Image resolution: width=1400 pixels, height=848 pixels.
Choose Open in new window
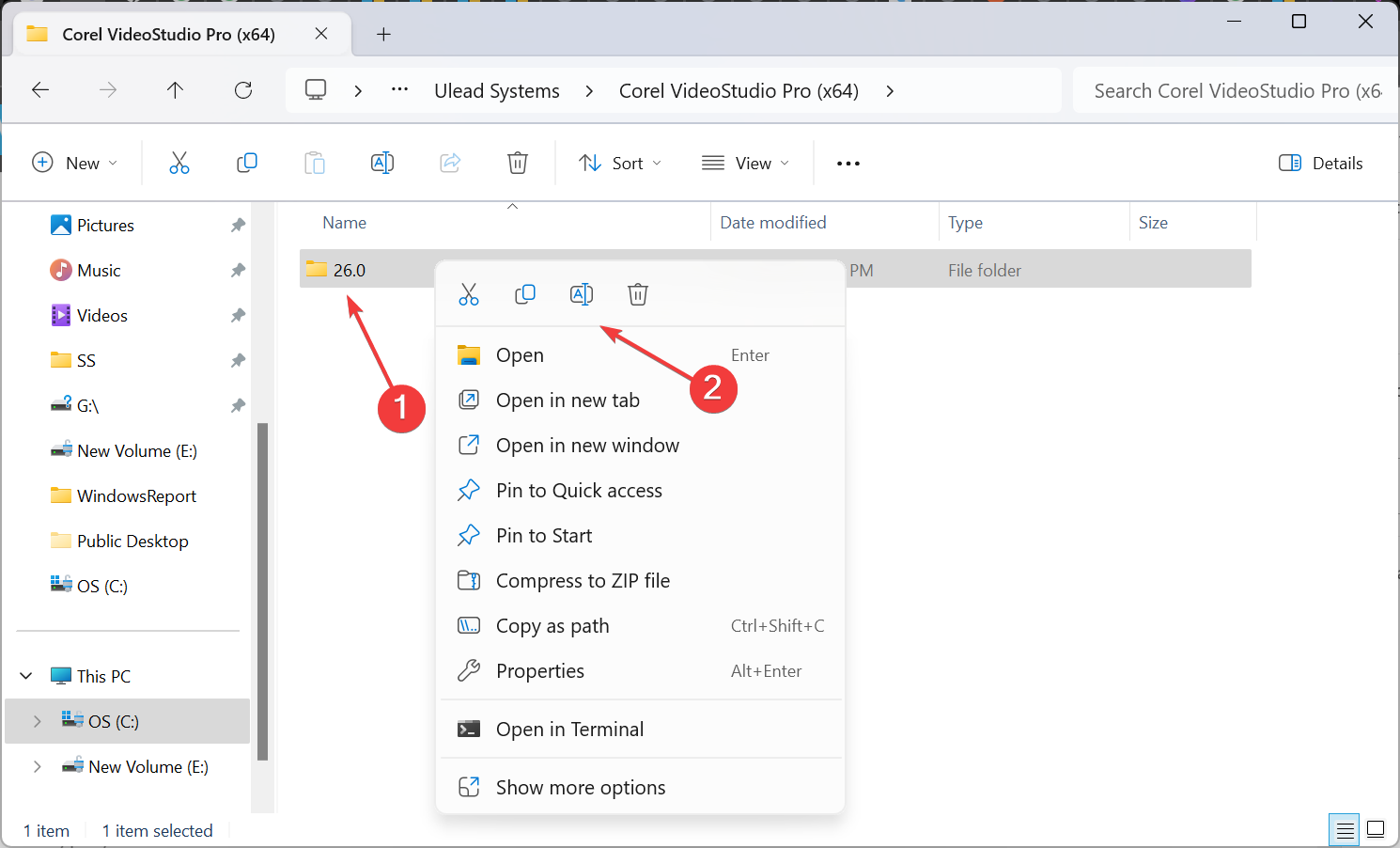click(641, 446)
